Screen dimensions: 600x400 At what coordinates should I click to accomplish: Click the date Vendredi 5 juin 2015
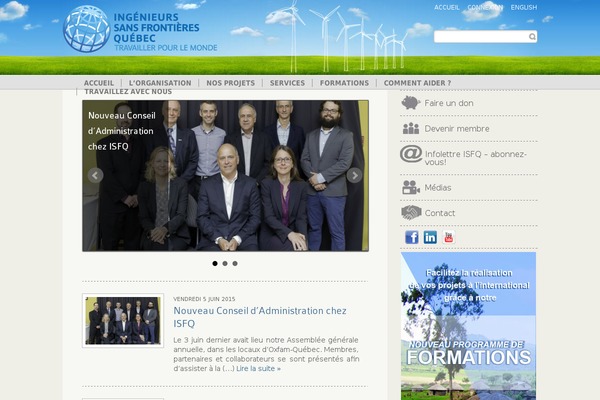(x=204, y=299)
